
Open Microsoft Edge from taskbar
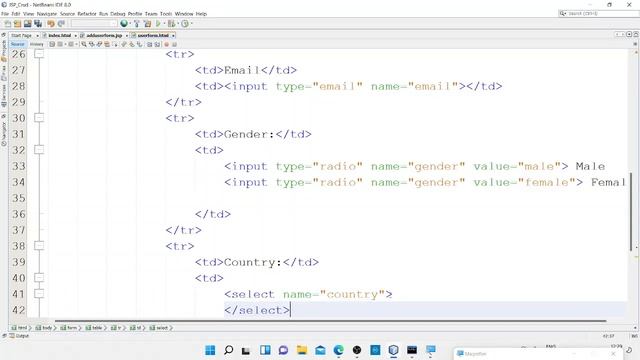(338, 350)
